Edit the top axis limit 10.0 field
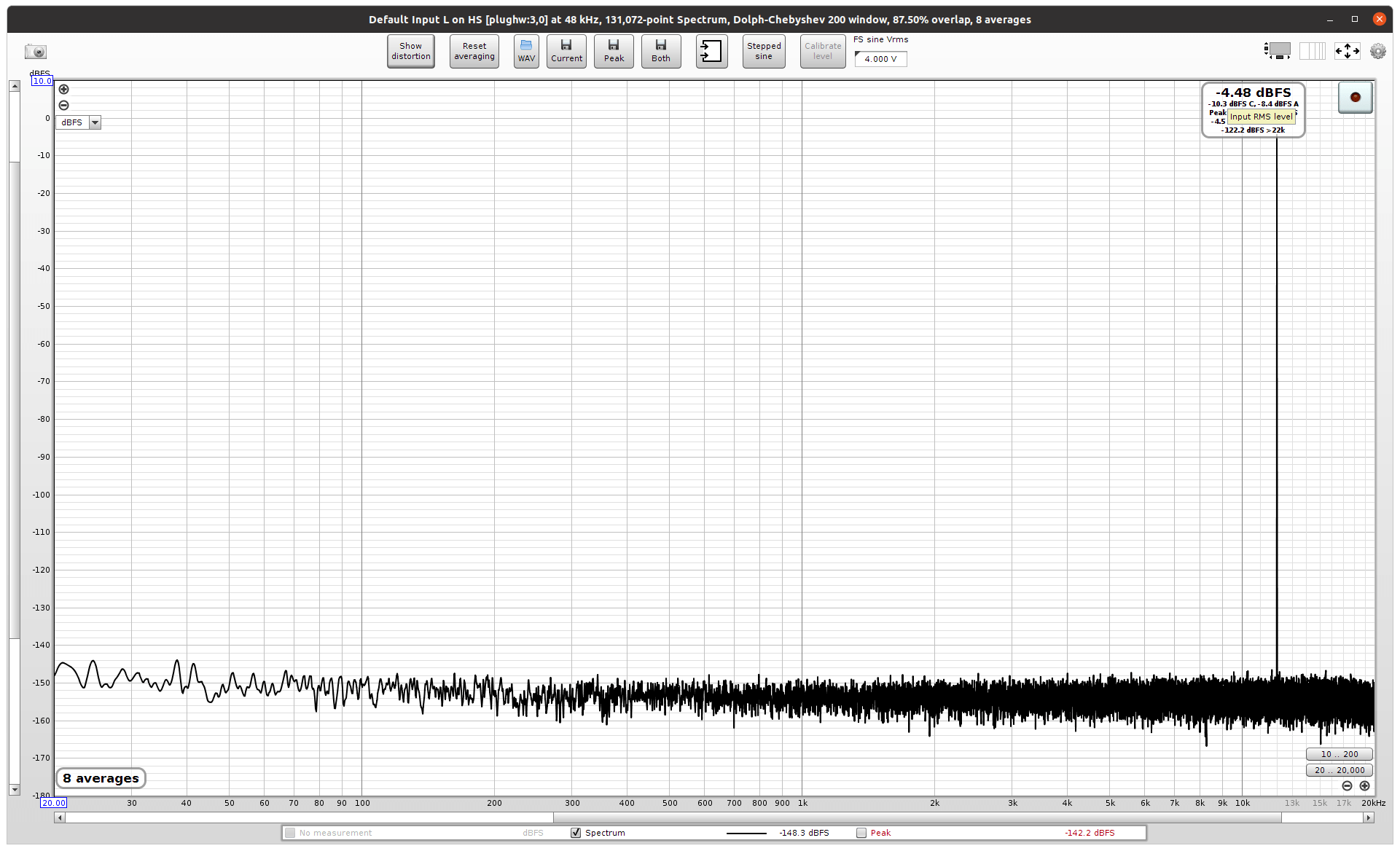1400x851 pixels. click(x=42, y=81)
